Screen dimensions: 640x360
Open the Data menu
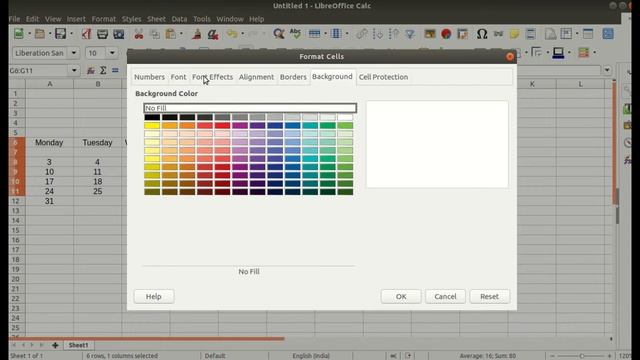[x=179, y=19]
